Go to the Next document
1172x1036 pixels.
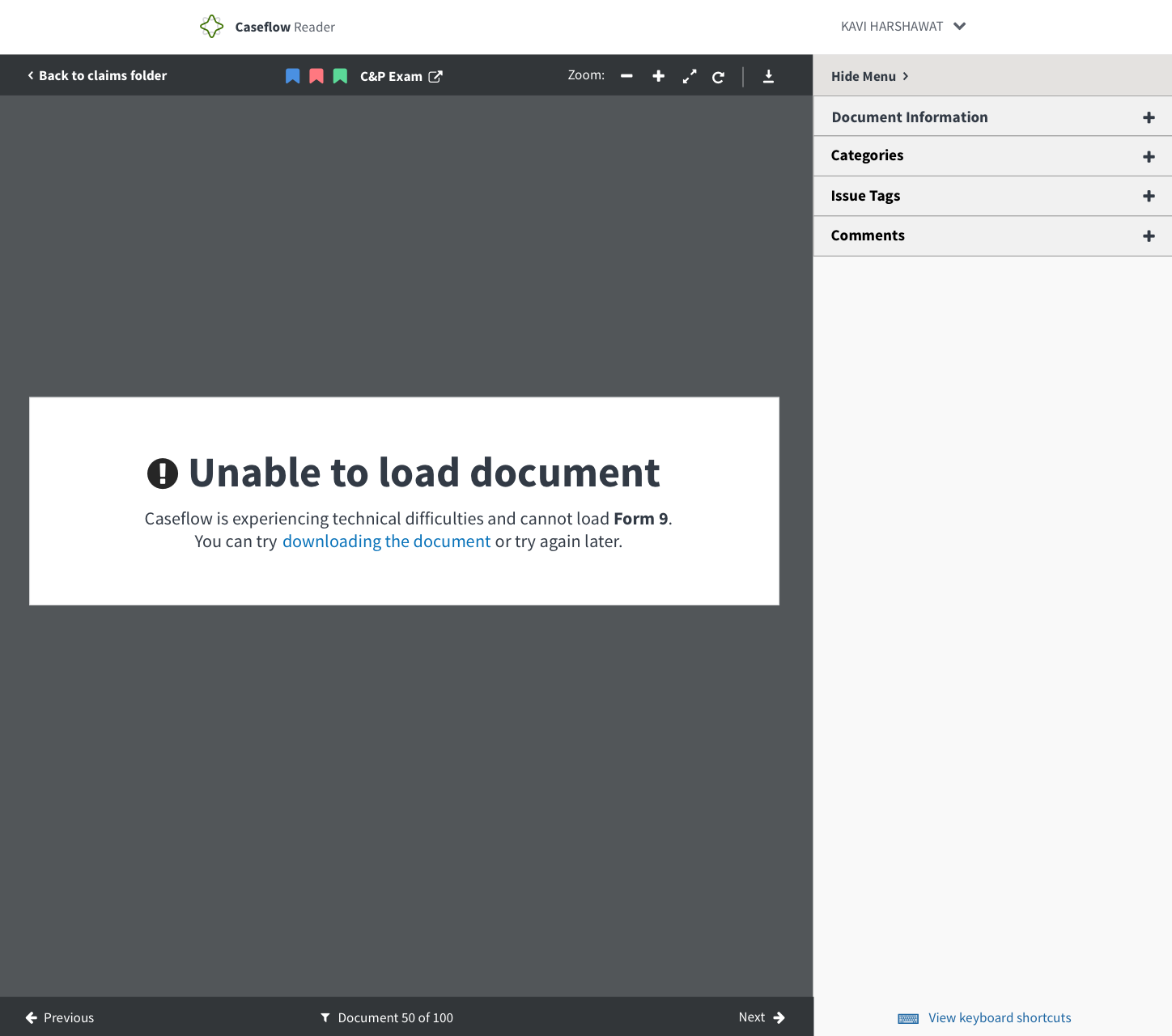pyautogui.click(x=762, y=1017)
